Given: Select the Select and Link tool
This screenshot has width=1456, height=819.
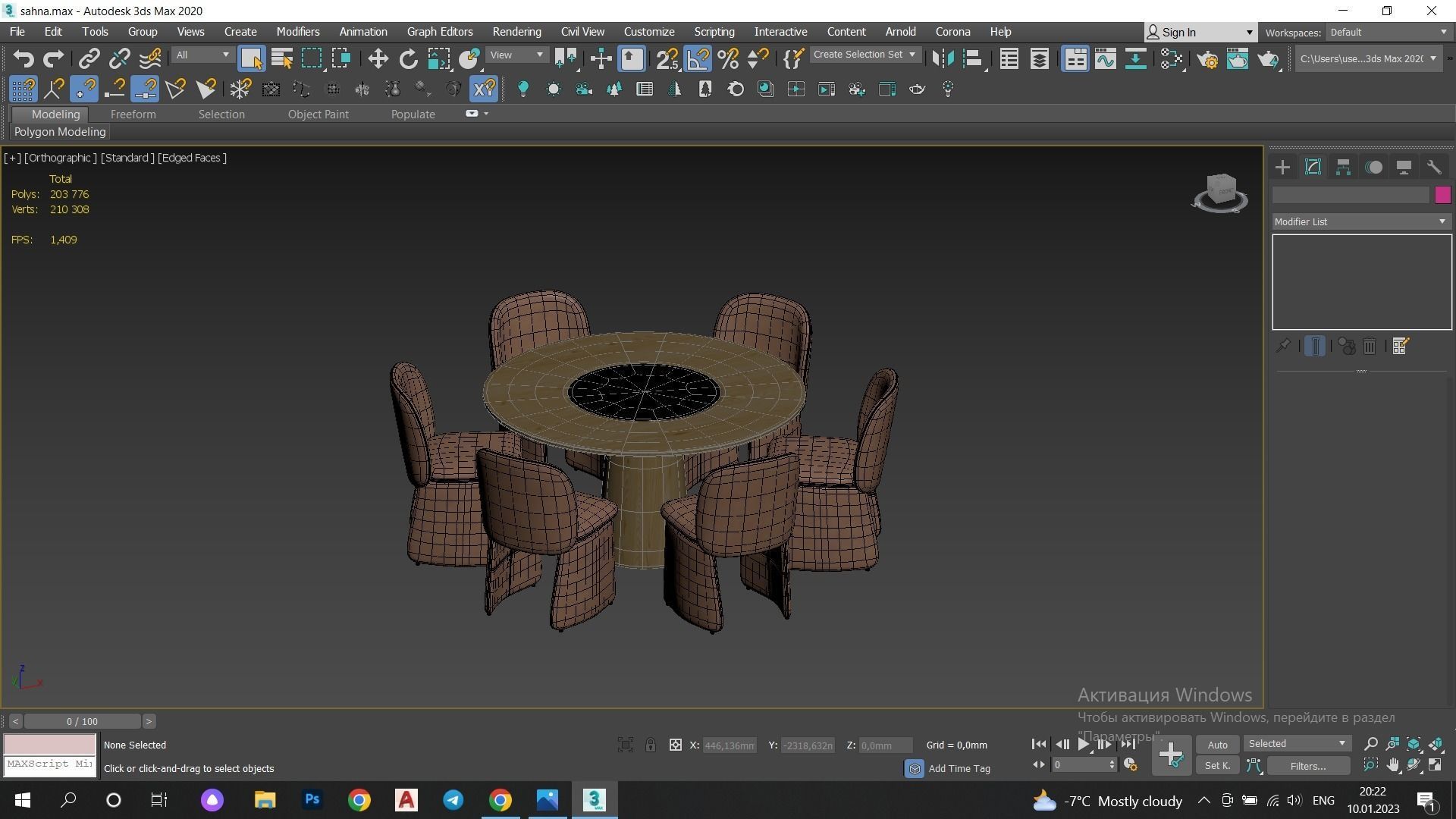Looking at the screenshot, I should point(89,58).
